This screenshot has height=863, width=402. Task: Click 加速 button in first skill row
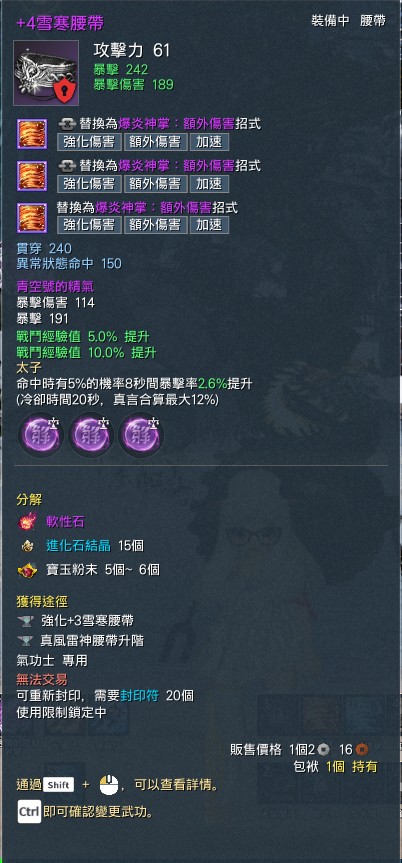(x=209, y=141)
